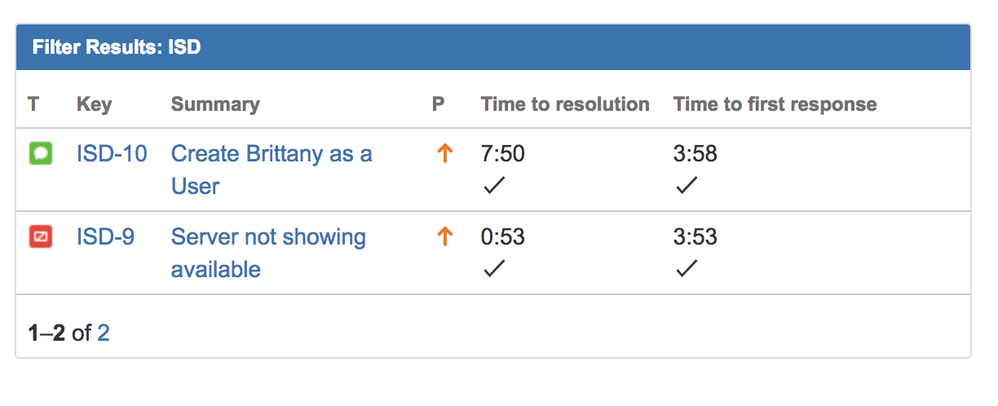Sort by the P priority column header
The image size is (998, 406).
(x=438, y=104)
